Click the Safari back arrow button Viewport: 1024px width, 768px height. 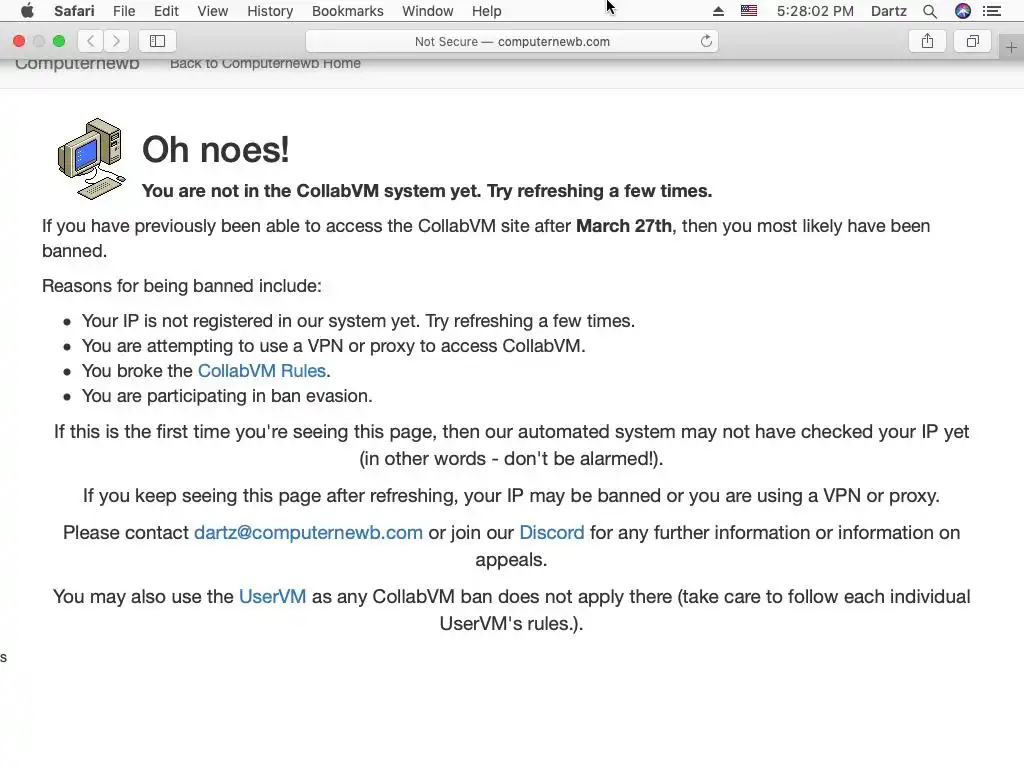tap(91, 41)
